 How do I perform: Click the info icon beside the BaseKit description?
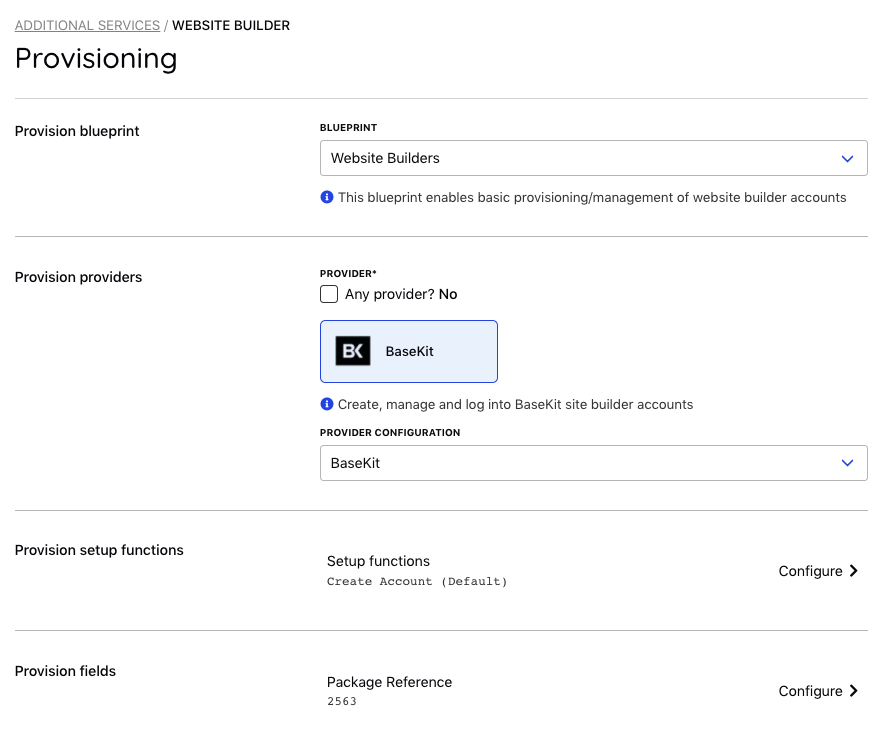point(327,404)
